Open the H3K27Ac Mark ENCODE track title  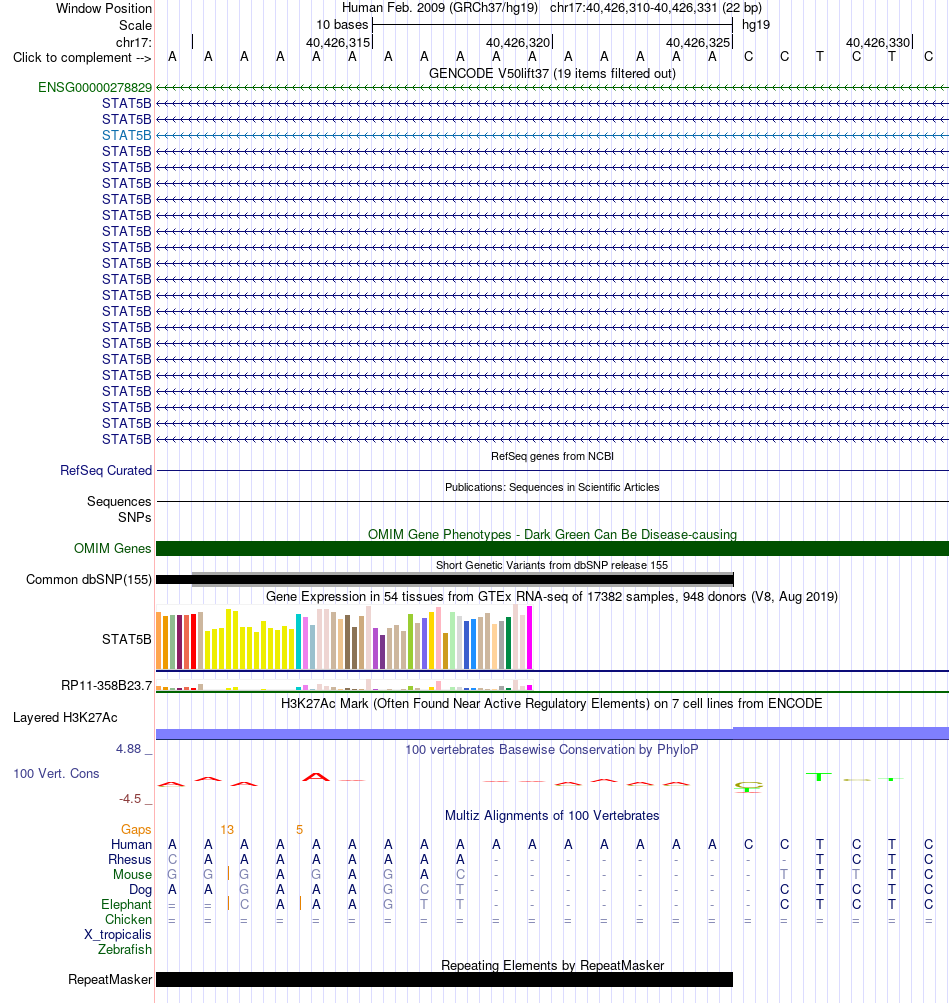pyautogui.click(x=552, y=704)
